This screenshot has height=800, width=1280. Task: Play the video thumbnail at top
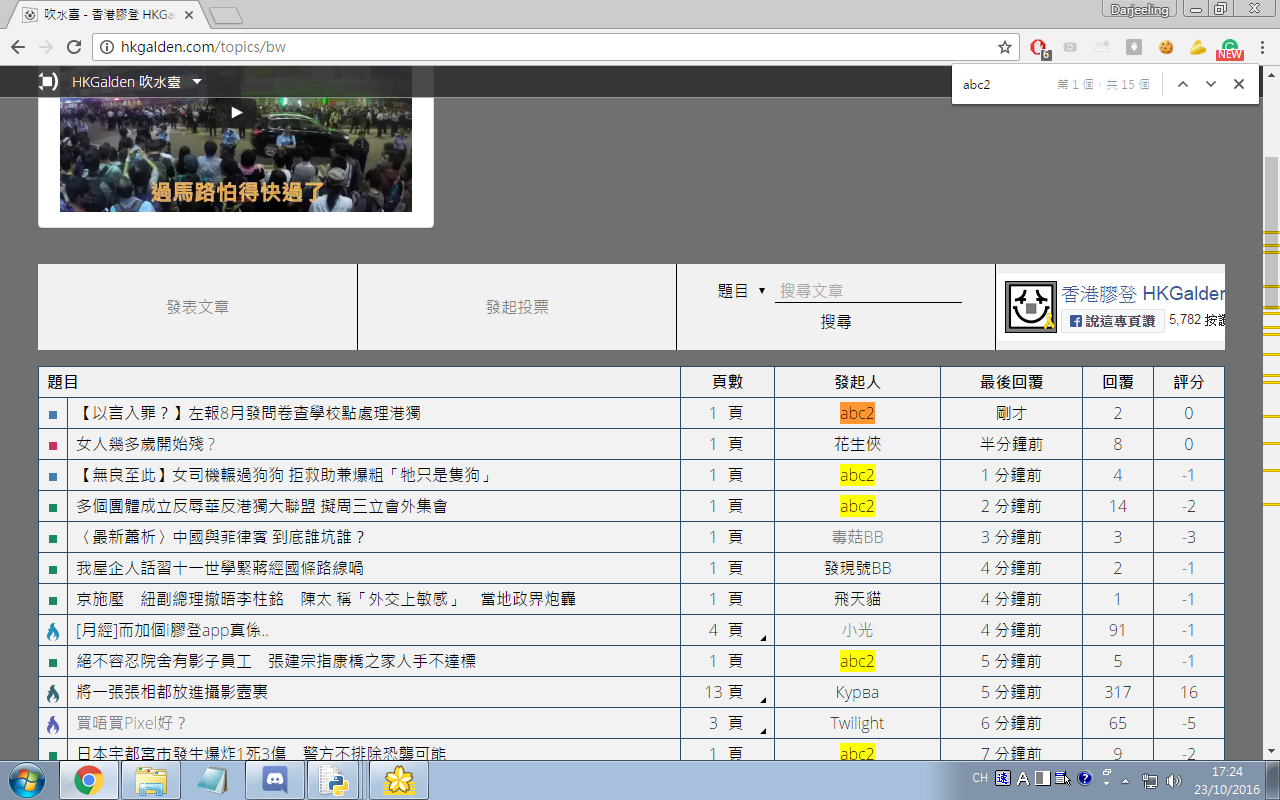pyautogui.click(x=236, y=113)
